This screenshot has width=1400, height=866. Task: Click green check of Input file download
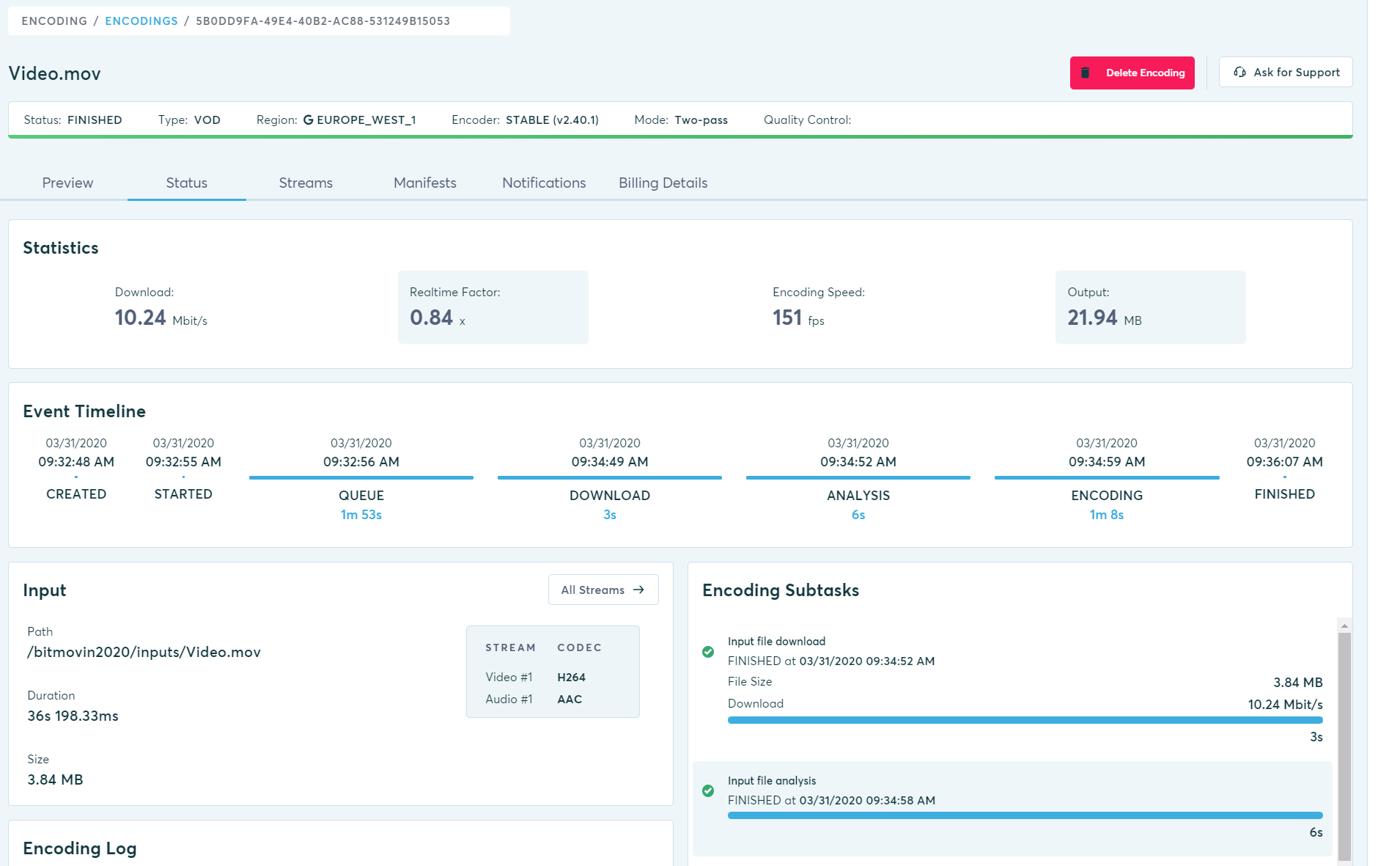tap(708, 652)
